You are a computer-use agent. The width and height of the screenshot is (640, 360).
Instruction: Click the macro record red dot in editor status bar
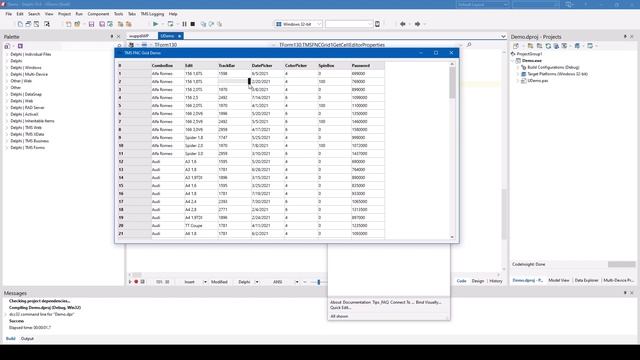pyautogui.click(x=136, y=282)
